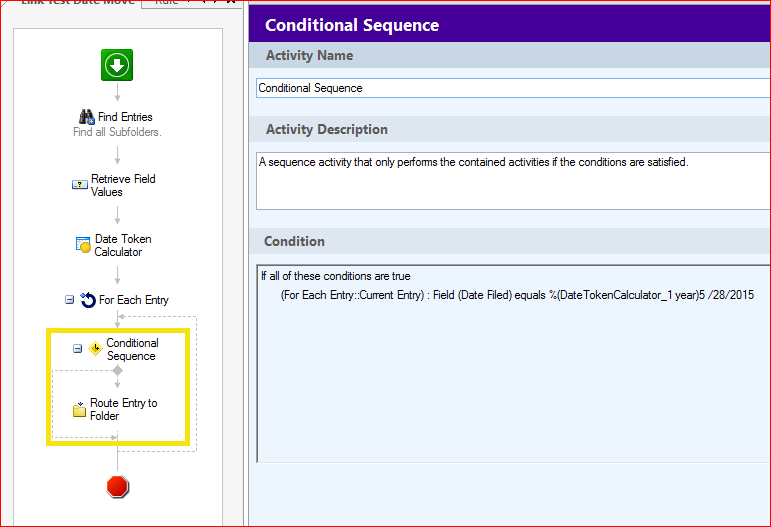Select the Date Token Calculator icon
This screenshot has width=771, height=527.
click(84, 245)
